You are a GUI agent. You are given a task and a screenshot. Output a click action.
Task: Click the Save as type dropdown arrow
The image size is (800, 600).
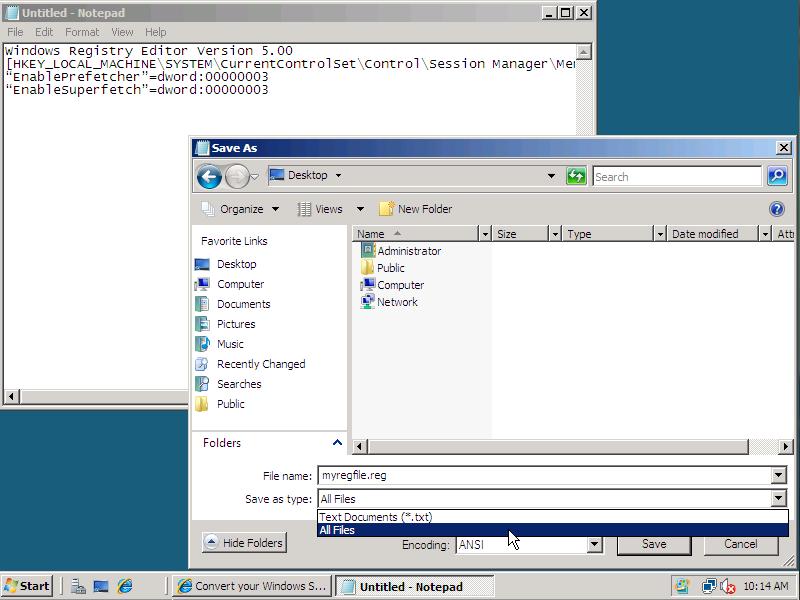pos(778,498)
